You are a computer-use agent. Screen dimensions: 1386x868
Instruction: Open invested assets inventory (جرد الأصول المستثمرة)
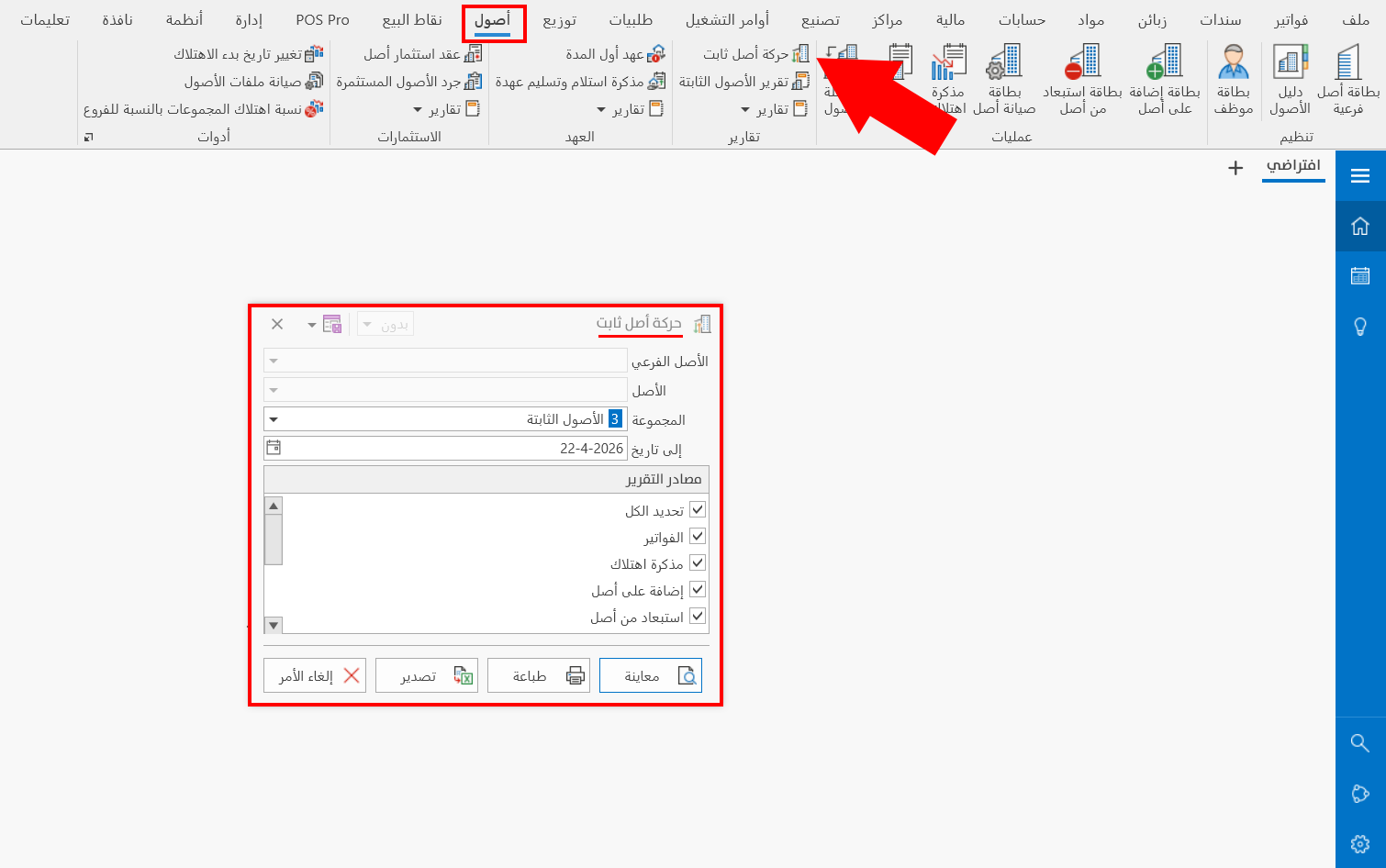tap(409, 82)
